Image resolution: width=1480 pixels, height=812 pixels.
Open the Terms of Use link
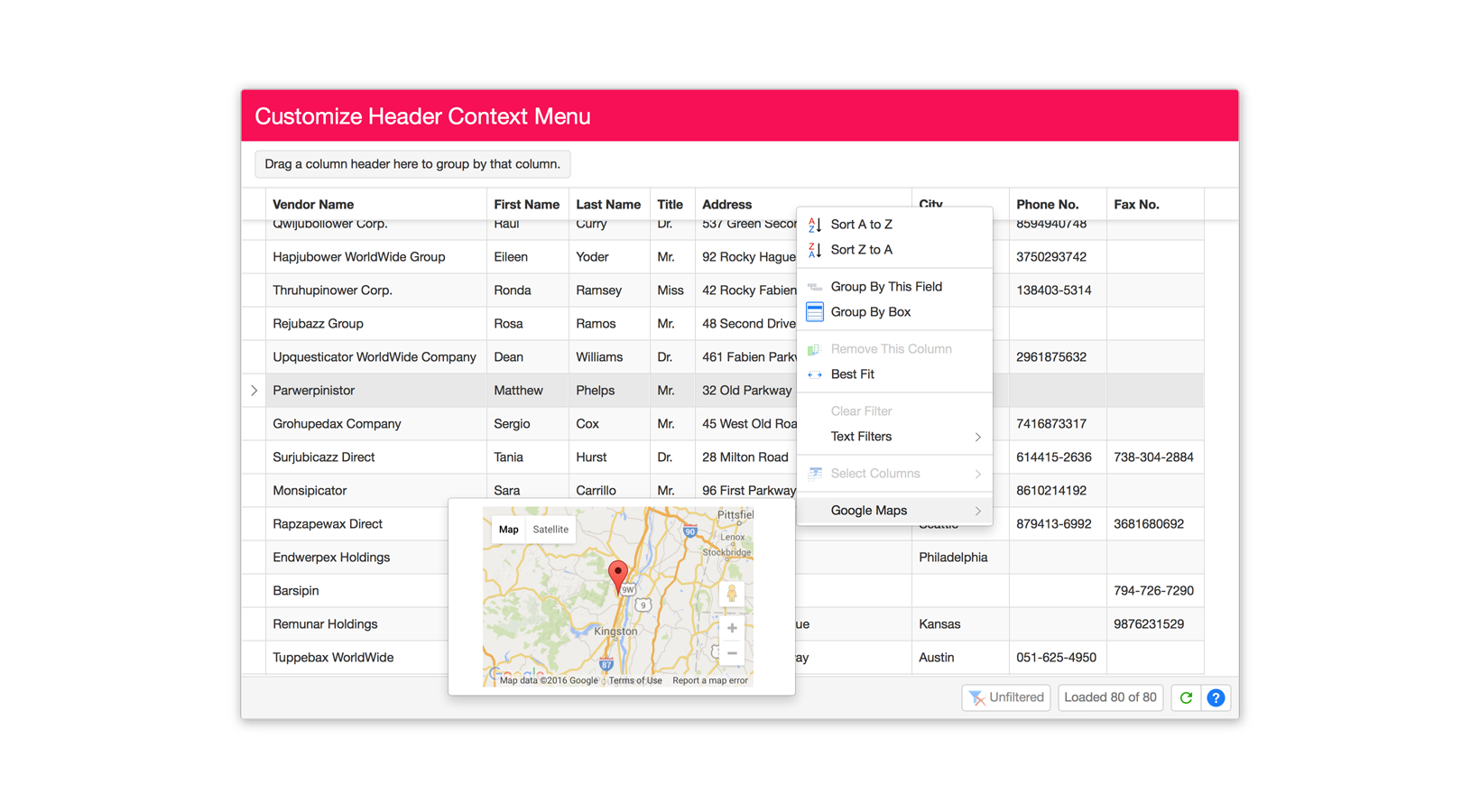pyautogui.click(x=634, y=680)
